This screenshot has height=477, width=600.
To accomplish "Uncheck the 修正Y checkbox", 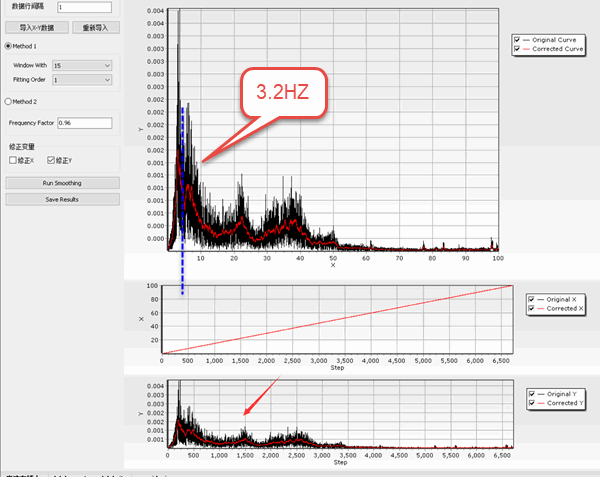I will coord(53,160).
